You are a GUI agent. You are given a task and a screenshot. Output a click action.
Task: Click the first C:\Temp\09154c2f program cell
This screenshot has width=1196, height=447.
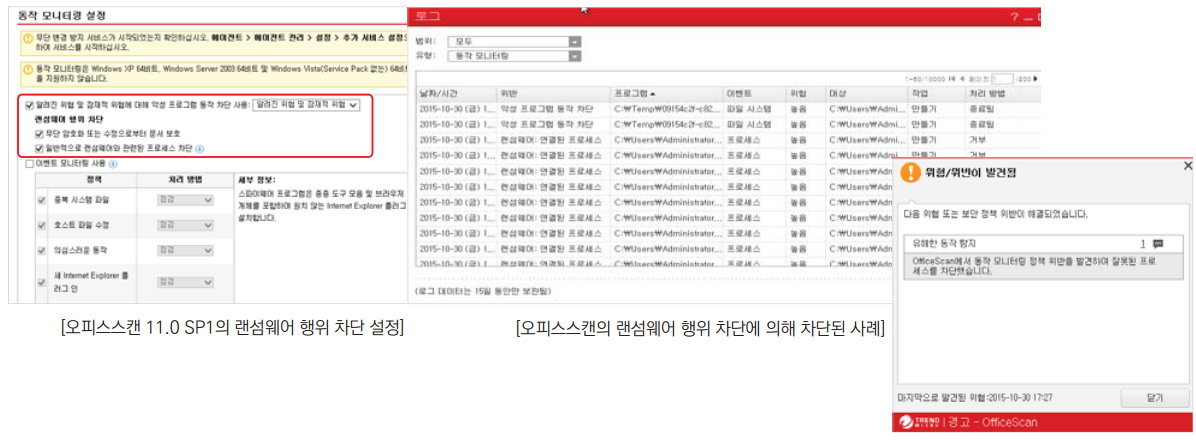pos(666,108)
